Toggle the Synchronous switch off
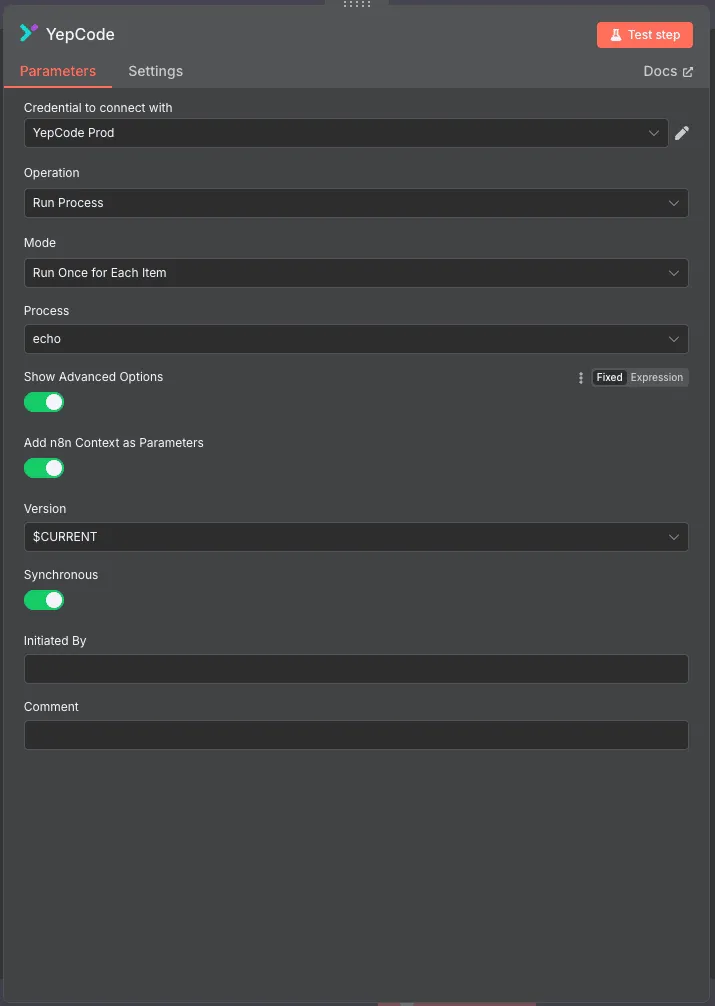The width and height of the screenshot is (715, 1006). tap(44, 600)
